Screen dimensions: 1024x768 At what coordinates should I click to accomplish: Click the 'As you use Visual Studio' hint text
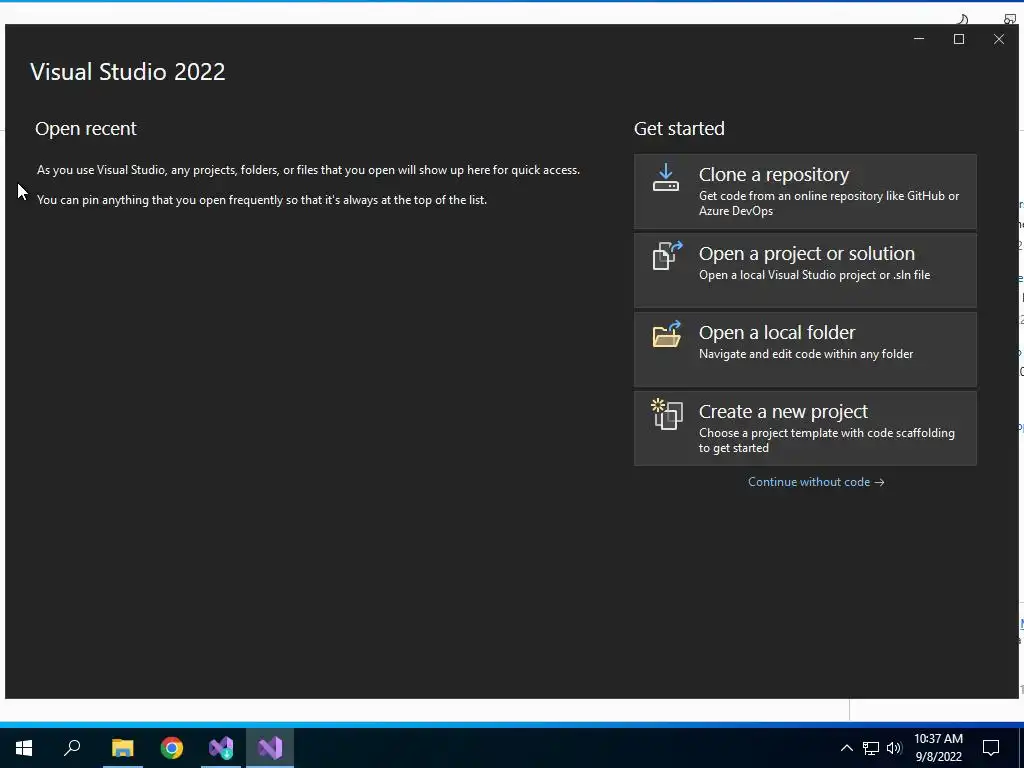[308, 170]
